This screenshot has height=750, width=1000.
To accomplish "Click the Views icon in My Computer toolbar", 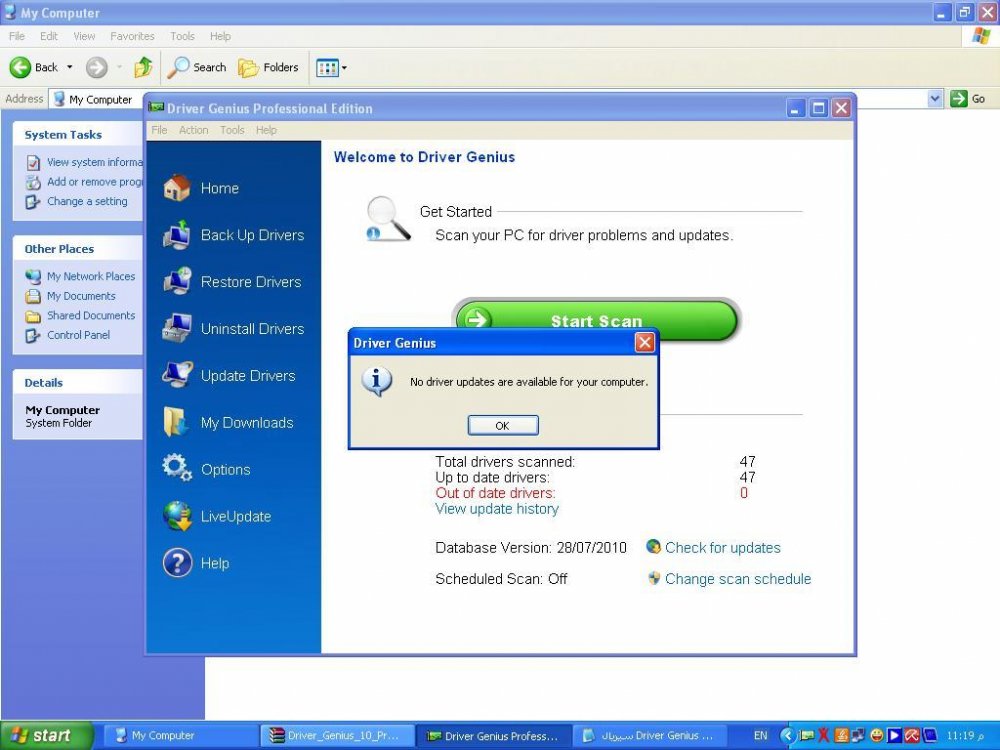I will pyautogui.click(x=327, y=68).
